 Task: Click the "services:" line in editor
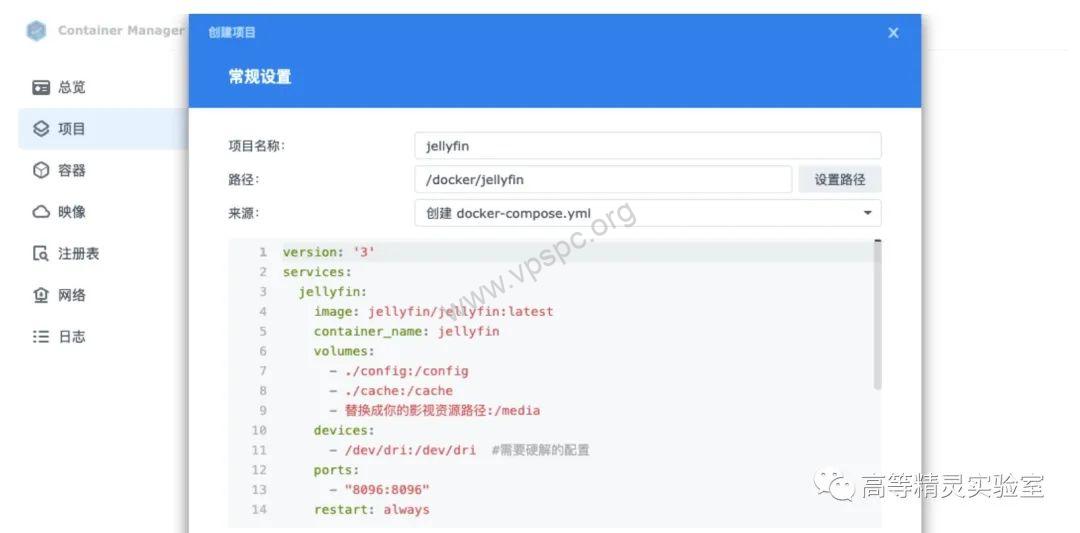tap(317, 272)
